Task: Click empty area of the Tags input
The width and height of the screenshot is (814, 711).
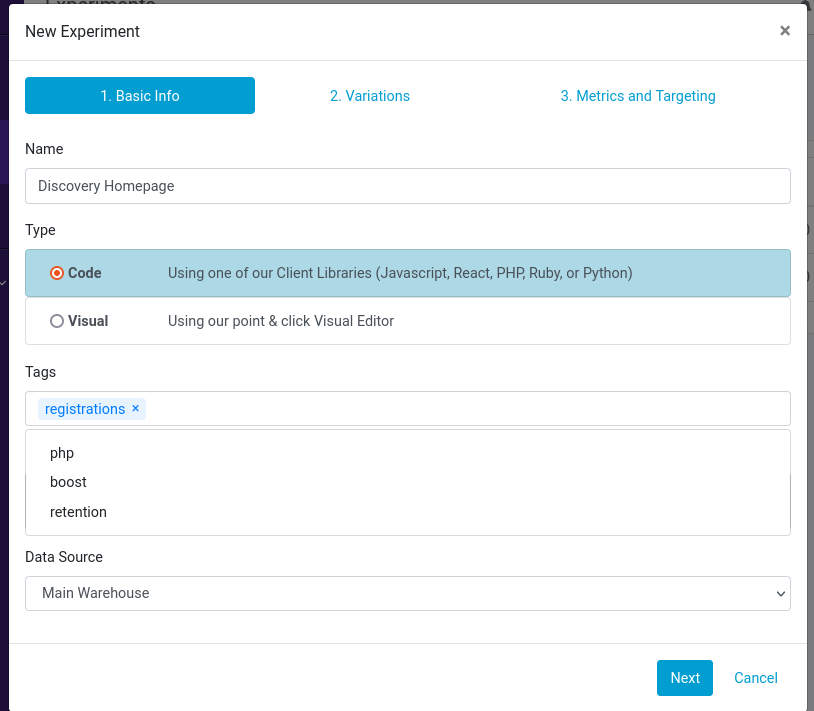Action: pos(460,409)
